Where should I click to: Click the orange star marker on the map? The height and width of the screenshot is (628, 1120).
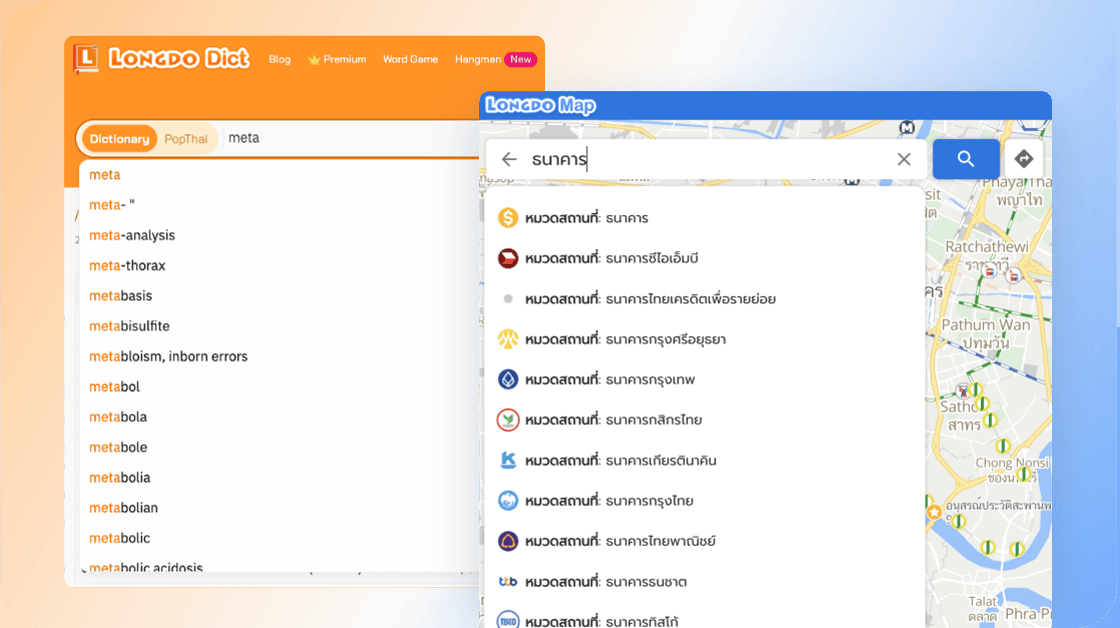pyautogui.click(x=934, y=512)
